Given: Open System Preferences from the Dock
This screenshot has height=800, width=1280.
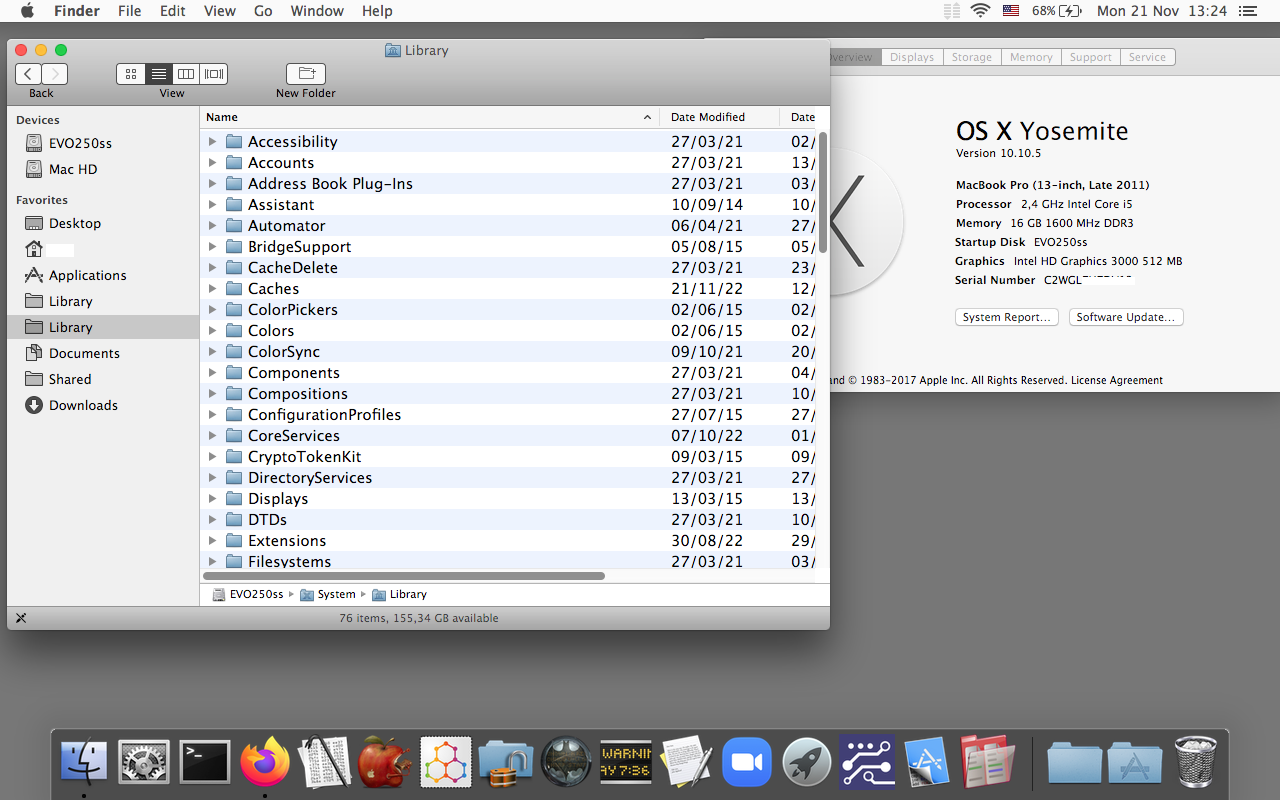Looking at the screenshot, I should tap(144, 761).
